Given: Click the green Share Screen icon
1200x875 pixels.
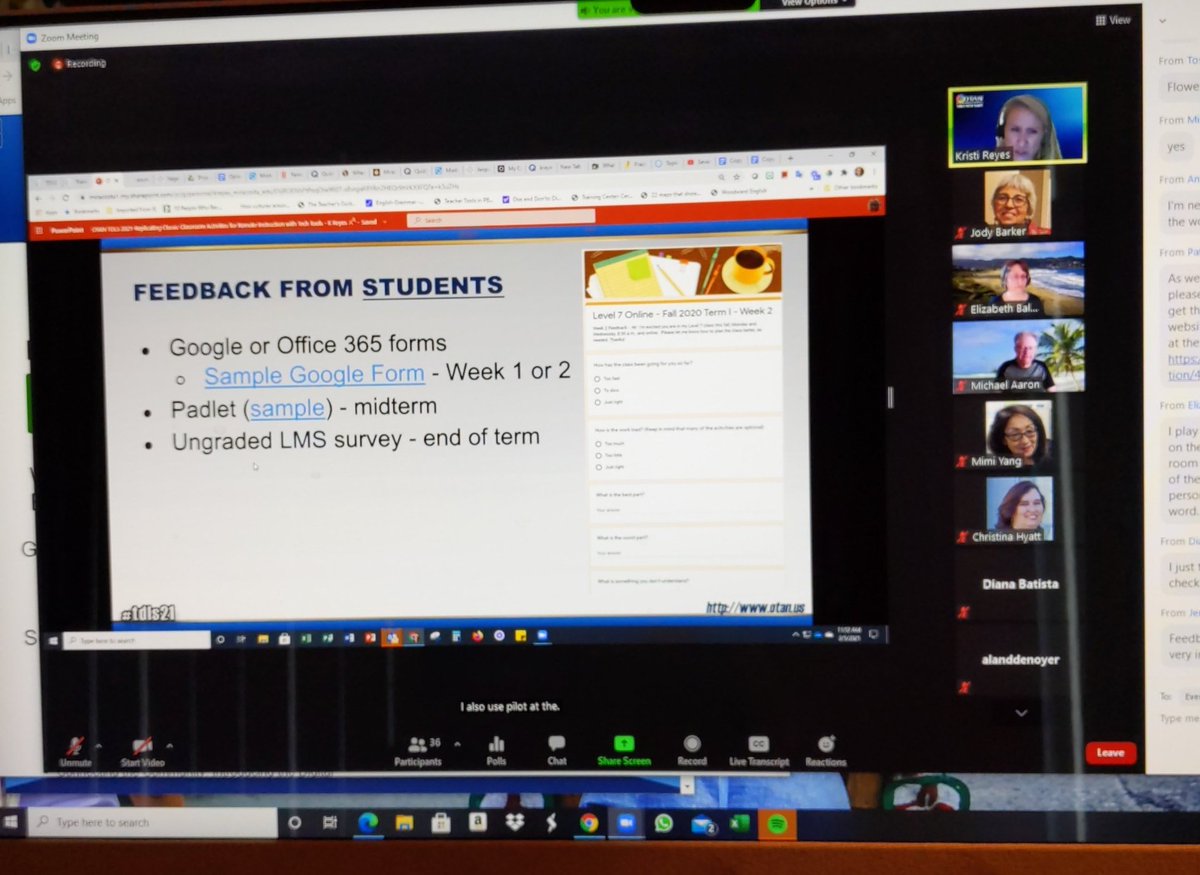Looking at the screenshot, I should [624, 743].
